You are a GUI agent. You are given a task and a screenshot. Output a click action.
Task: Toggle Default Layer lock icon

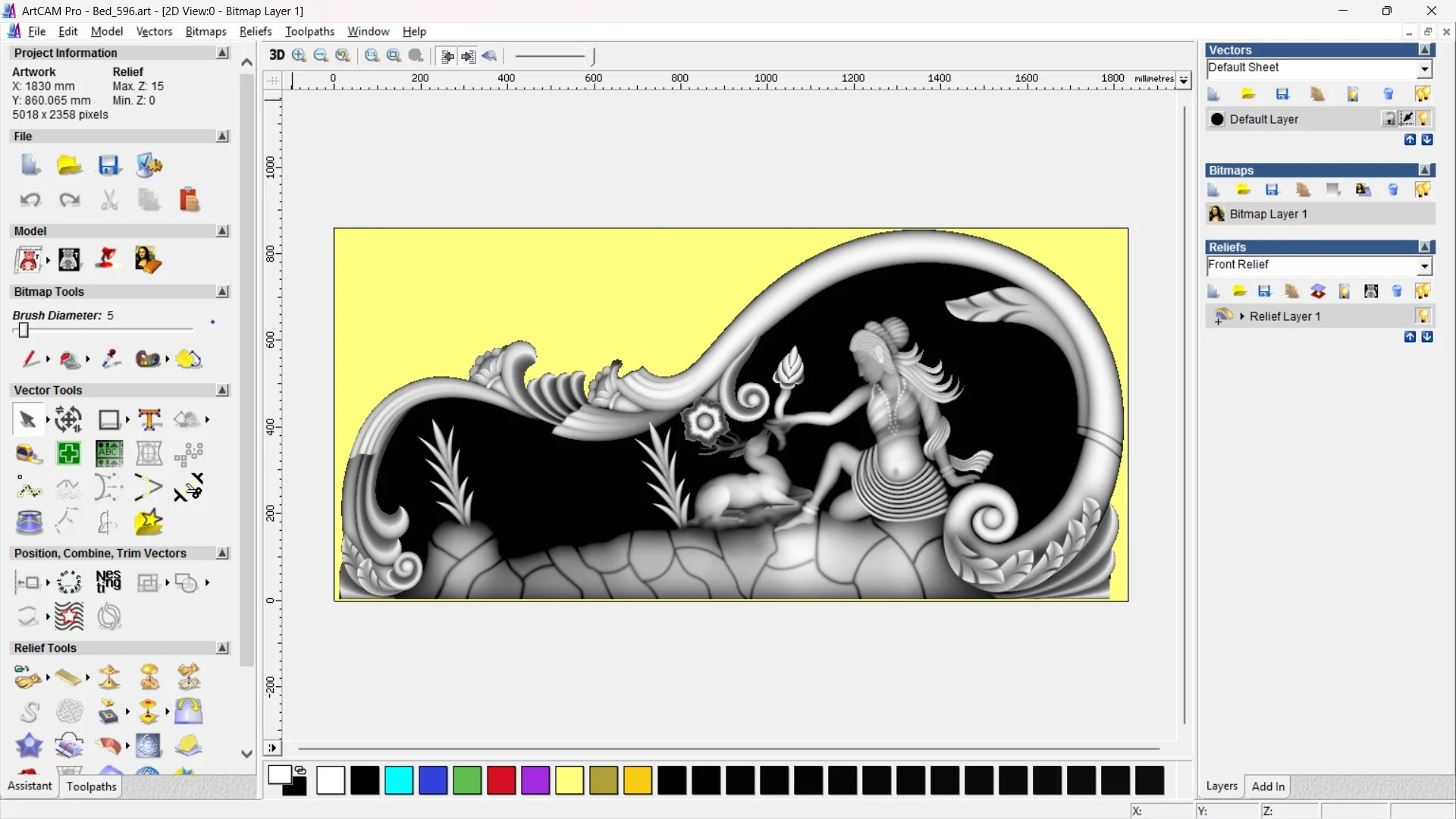[x=1389, y=119]
